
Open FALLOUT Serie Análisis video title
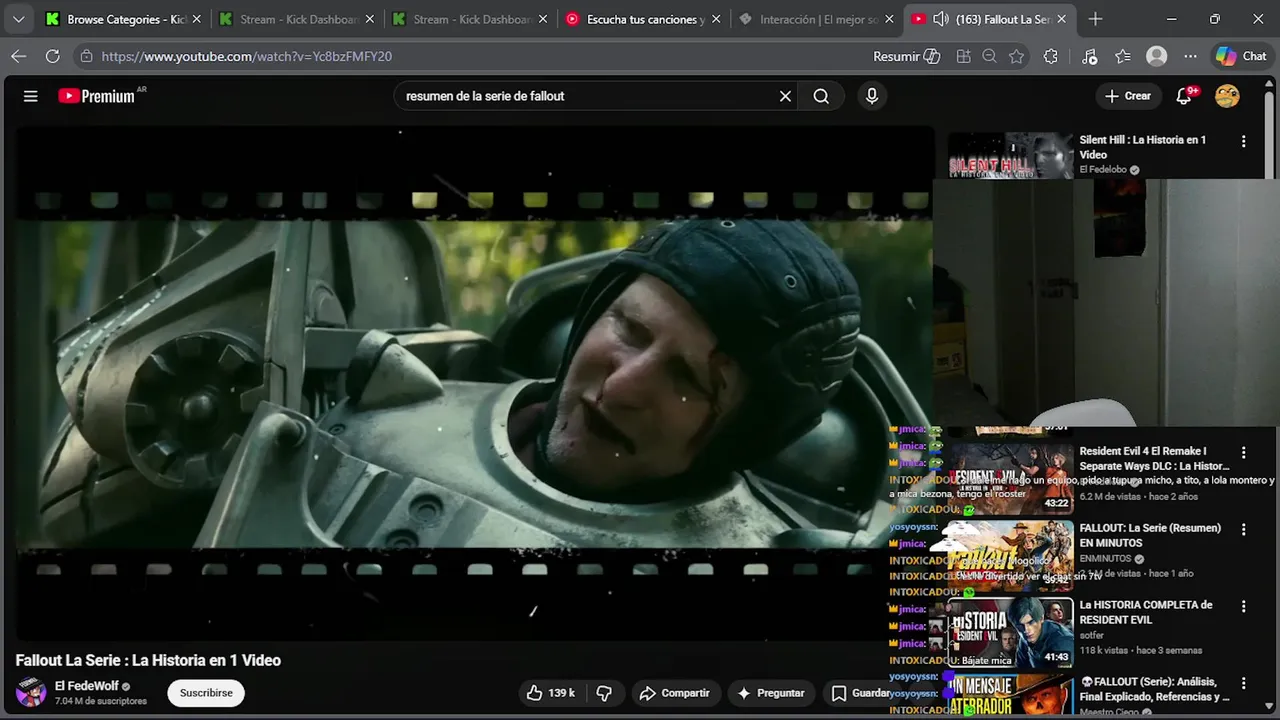coord(1154,689)
